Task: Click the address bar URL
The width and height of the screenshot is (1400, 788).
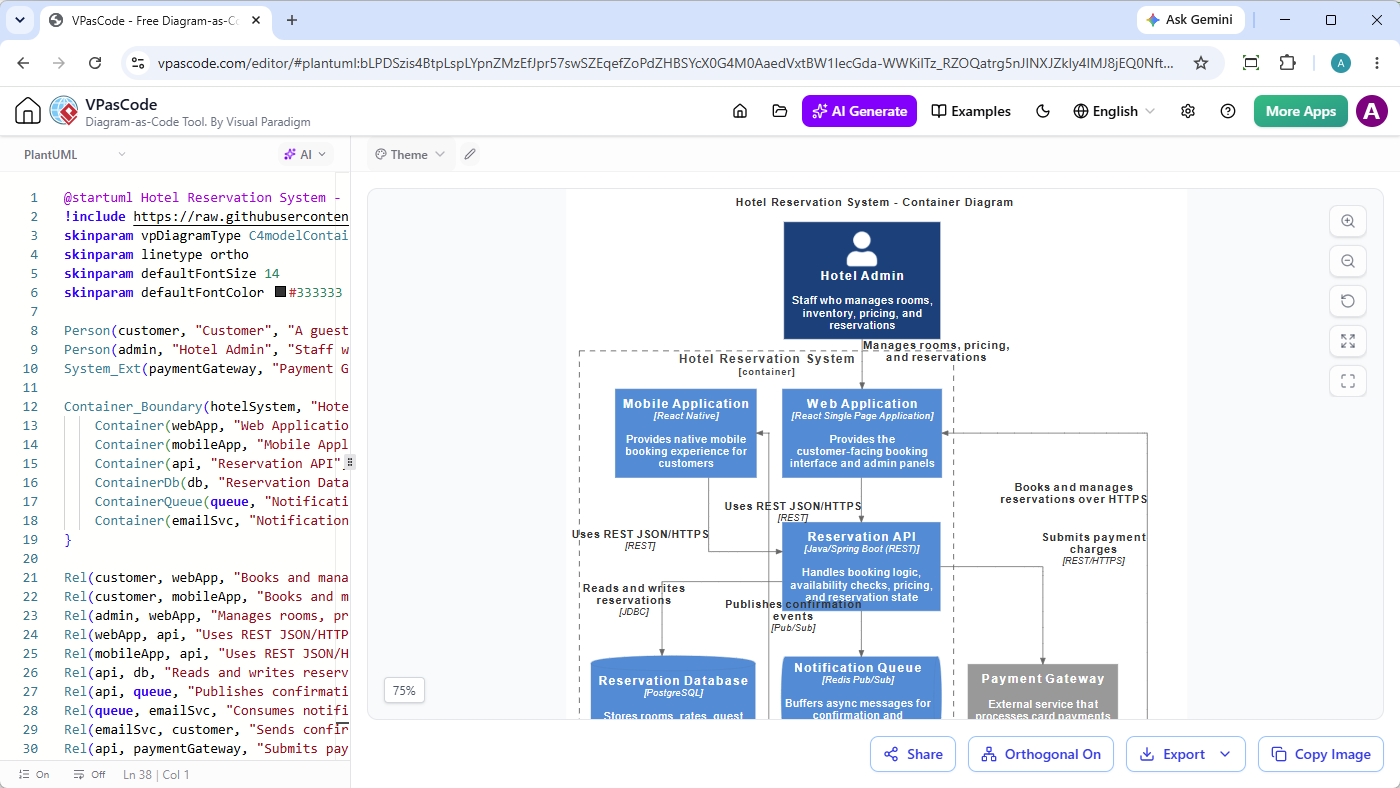Action: pos(666,63)
